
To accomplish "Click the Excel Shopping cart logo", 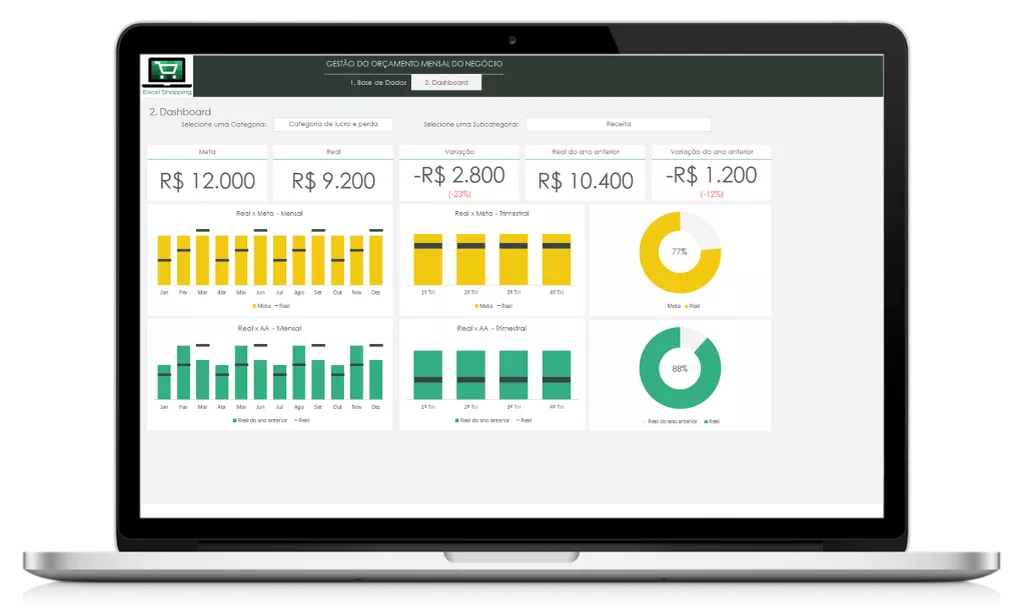I will click(x=167, y=72).
